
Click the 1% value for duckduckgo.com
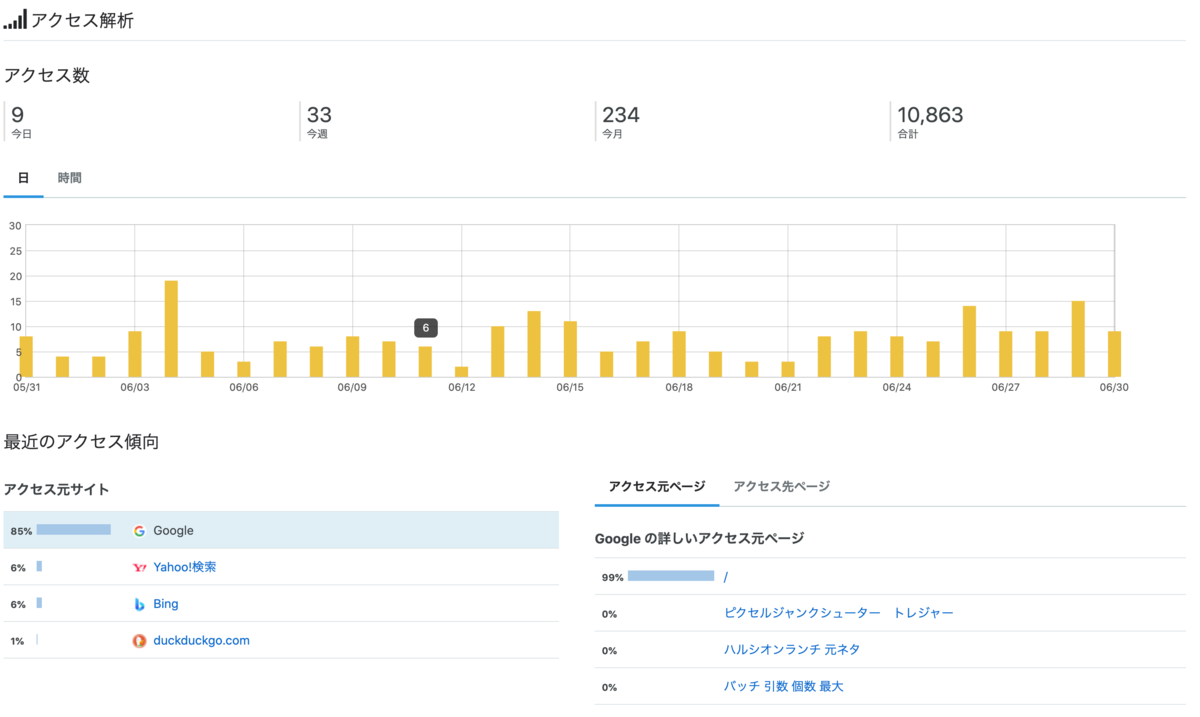coord(17,641)
